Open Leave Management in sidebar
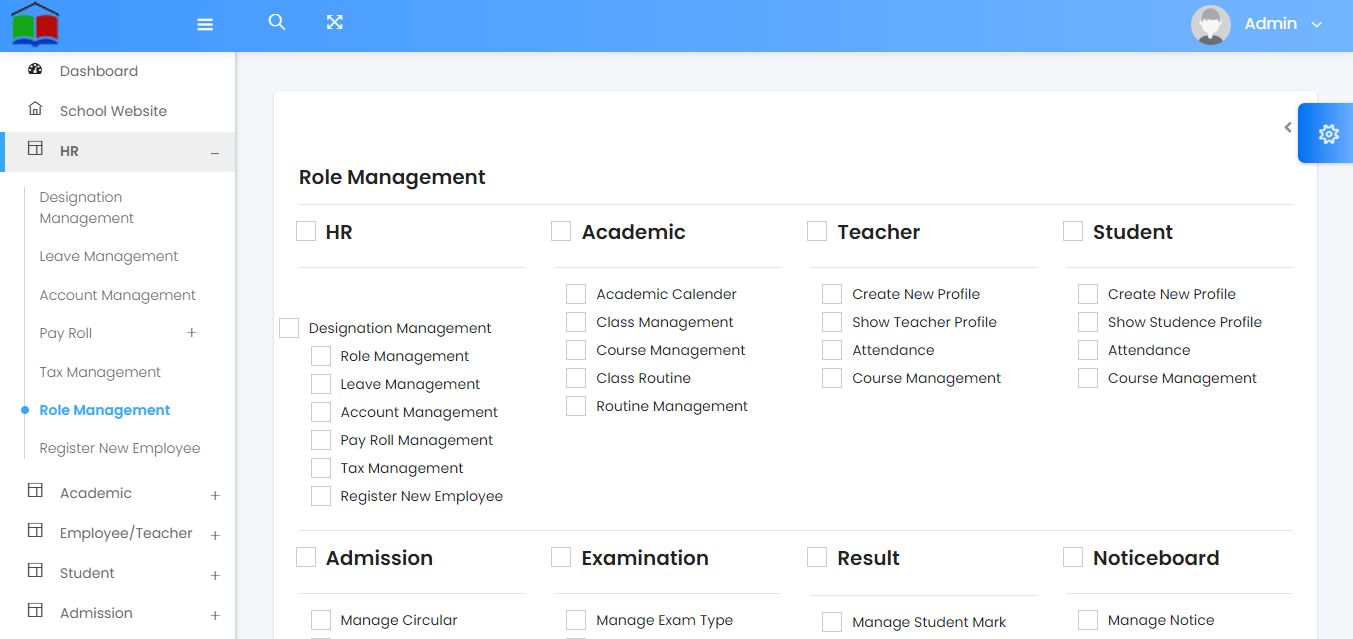Viewport: 1353px width, 639px height. click(x=109, y=256)
